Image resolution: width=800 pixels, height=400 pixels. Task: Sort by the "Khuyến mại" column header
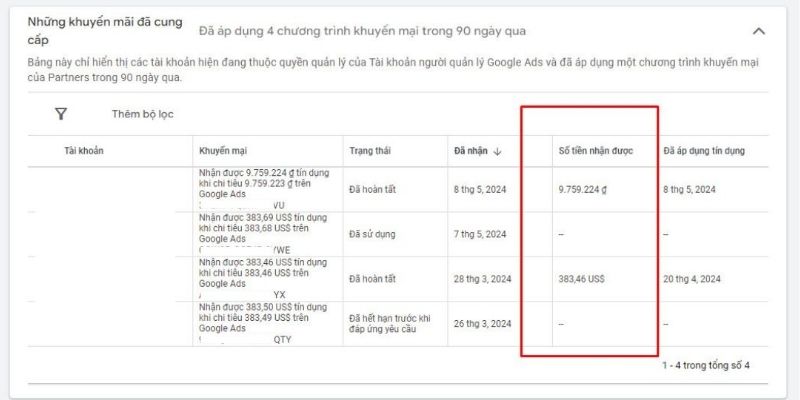coord(223,151)
